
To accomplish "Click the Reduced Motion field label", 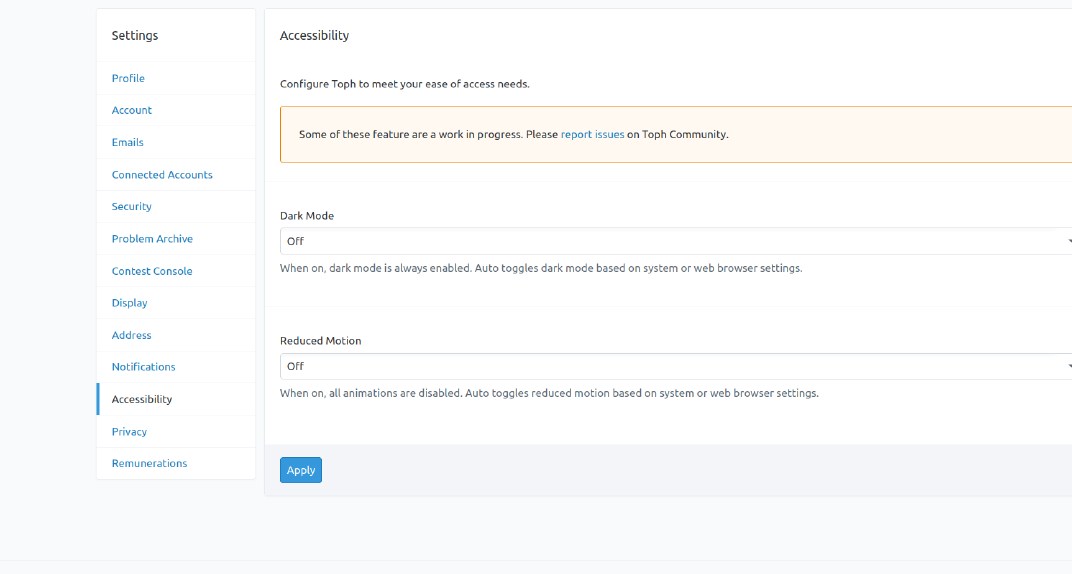I will click(321, 341).
